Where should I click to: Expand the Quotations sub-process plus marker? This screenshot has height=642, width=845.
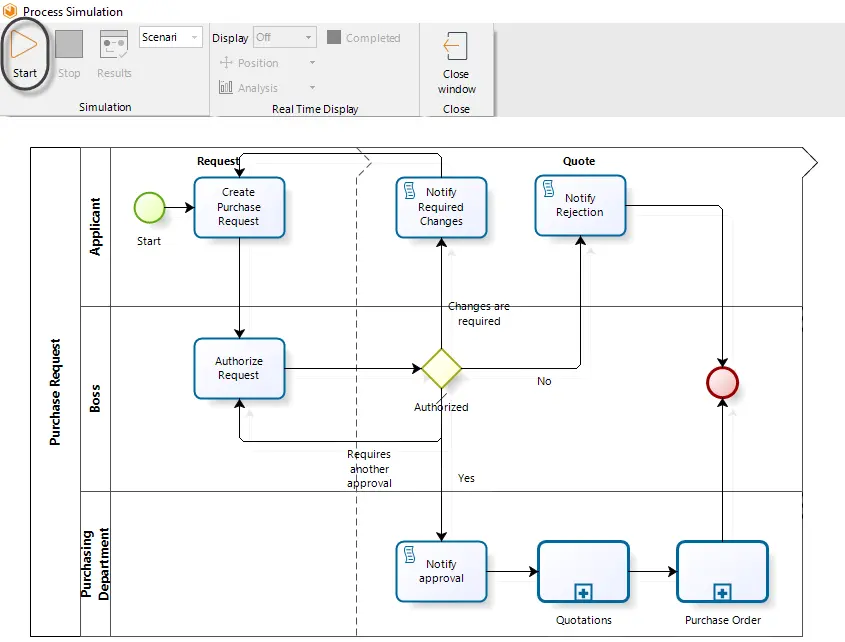[x=583, y=592]
